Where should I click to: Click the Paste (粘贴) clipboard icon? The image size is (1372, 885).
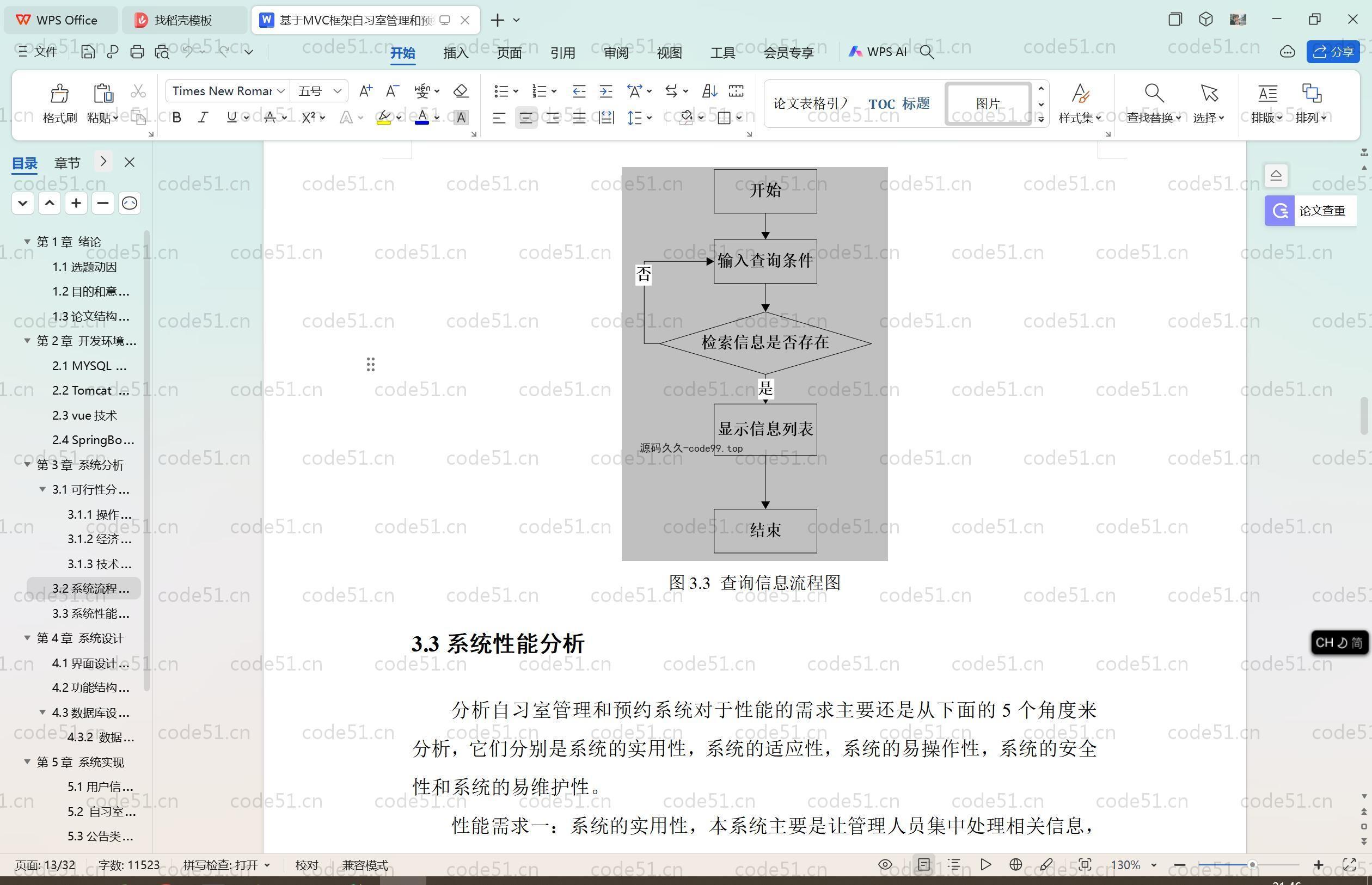(x=103, y=93)
